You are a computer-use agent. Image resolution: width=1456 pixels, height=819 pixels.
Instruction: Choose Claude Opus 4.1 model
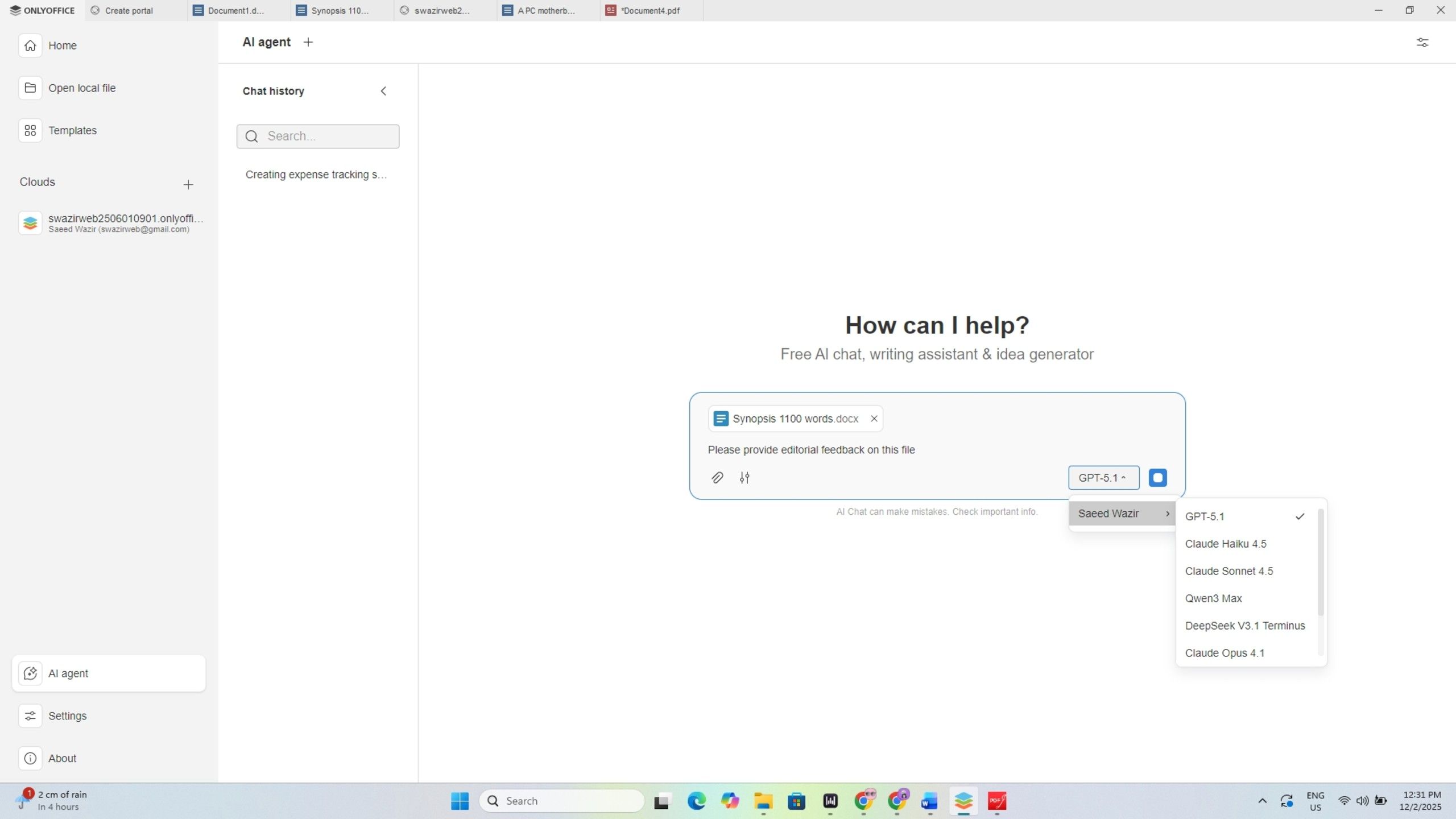[1246, 653]
